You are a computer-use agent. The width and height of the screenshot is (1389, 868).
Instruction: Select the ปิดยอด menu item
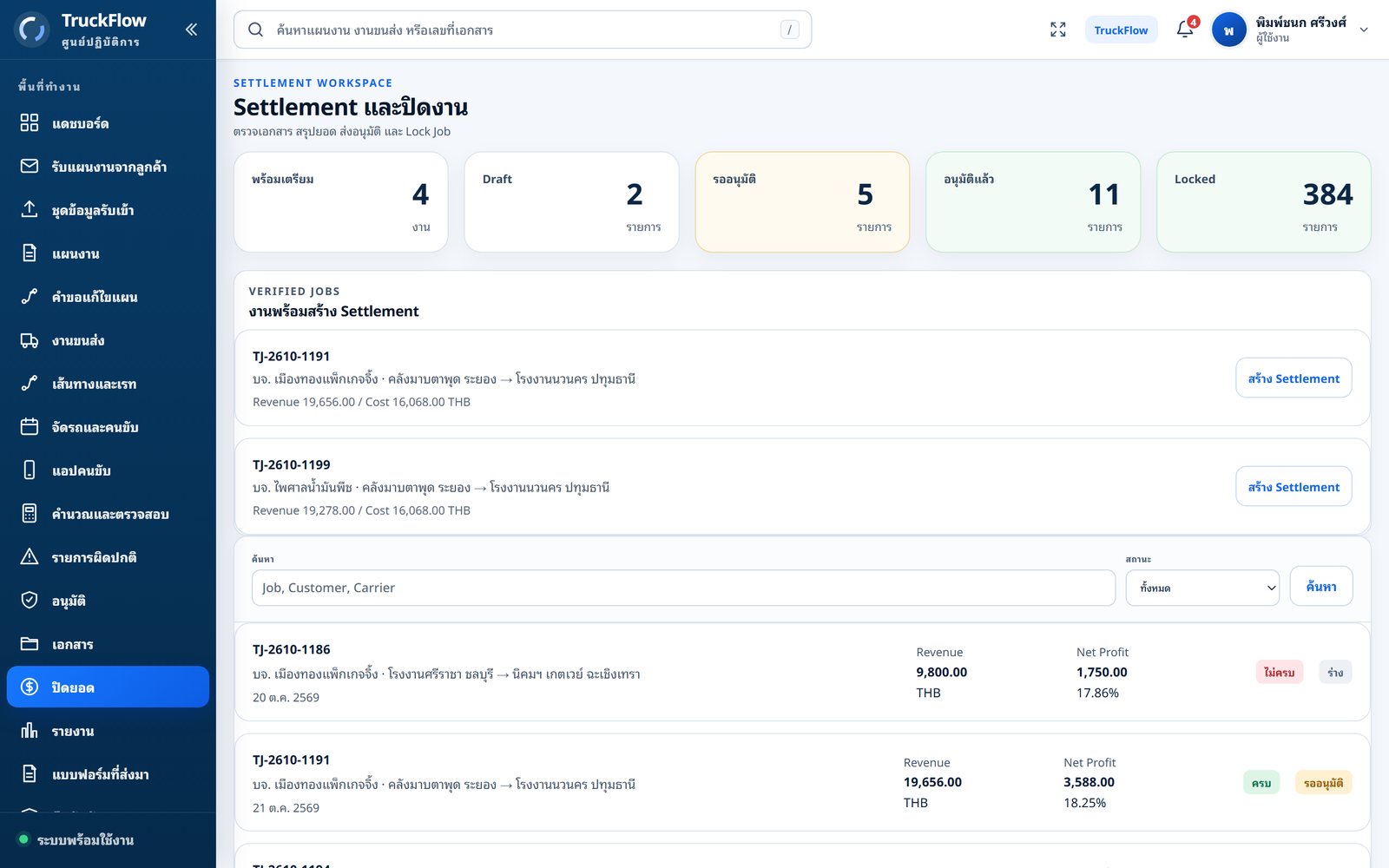(108, 687)
